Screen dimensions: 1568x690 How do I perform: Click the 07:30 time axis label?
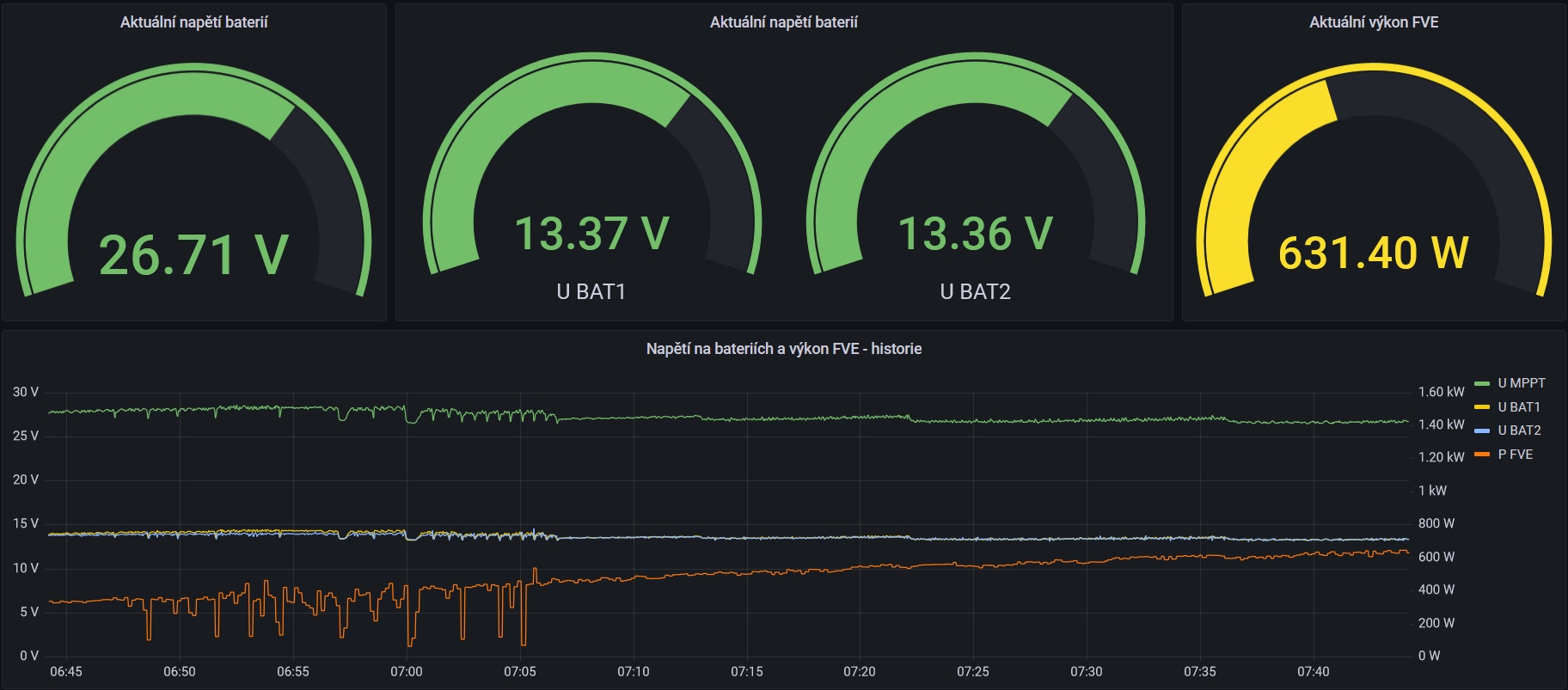click(x=1087, y=672)
